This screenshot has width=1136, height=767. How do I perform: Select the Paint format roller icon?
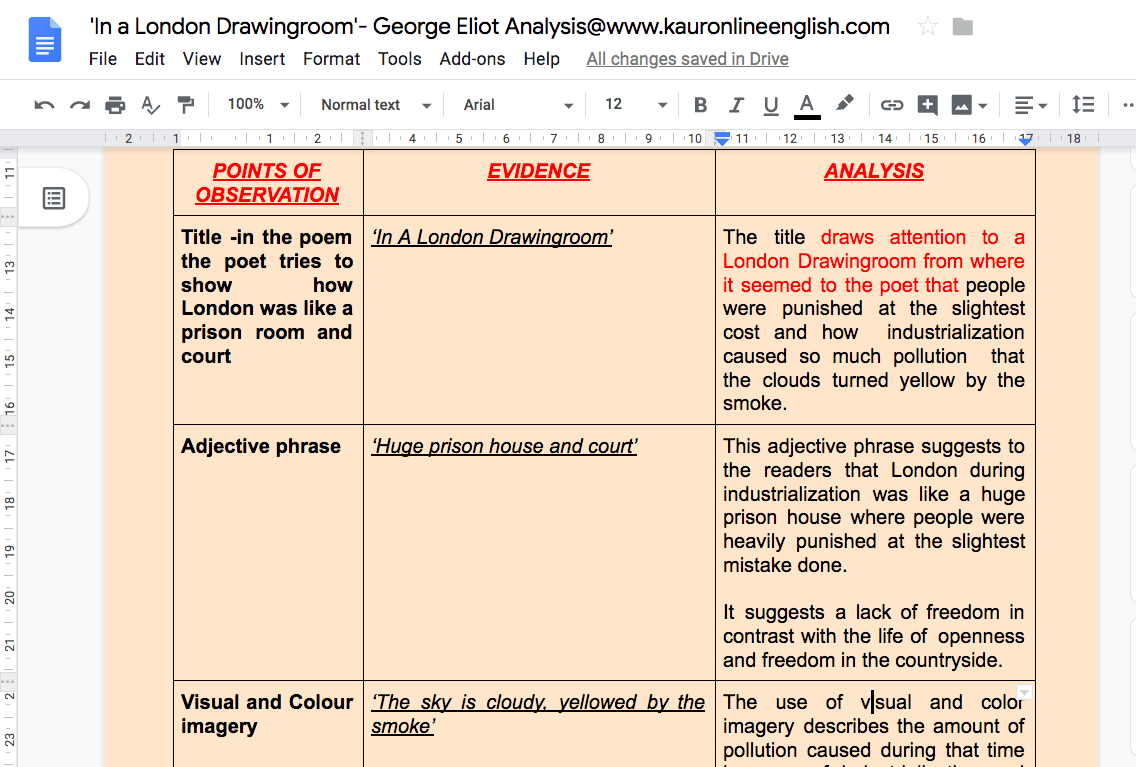[x=185, y=106]
